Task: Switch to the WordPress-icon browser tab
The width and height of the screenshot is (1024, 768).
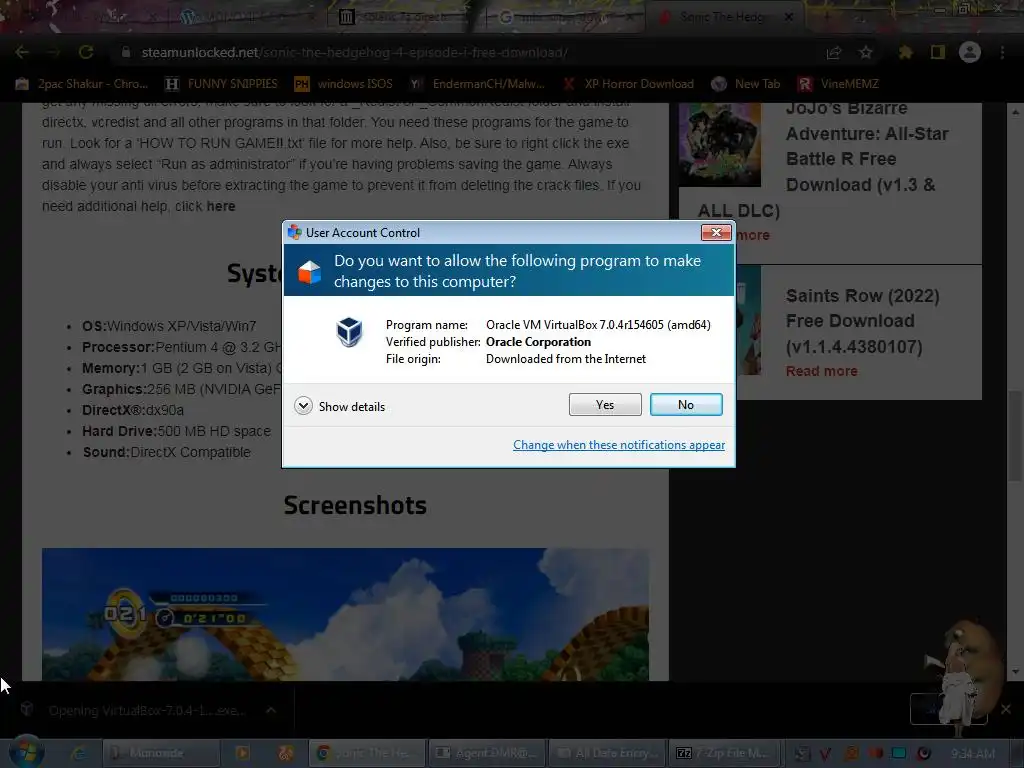Action: coord(248,17)
